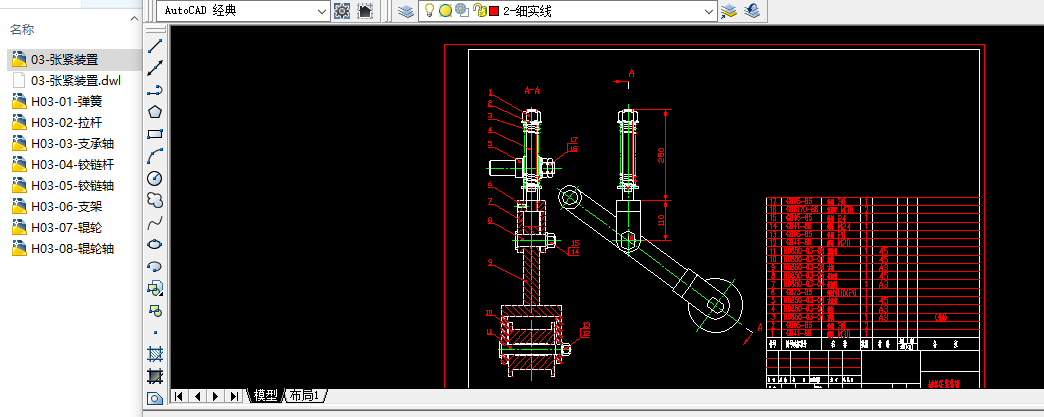This screenshot has width=1044, height=417.
Task: Select file H03-06-支架
Action: point(67,207)
